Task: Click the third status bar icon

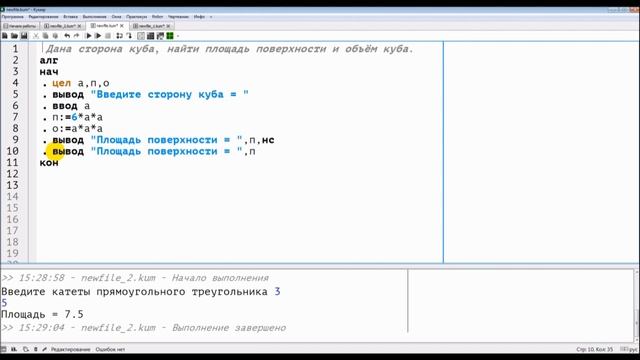Action: tap(26, 349)
